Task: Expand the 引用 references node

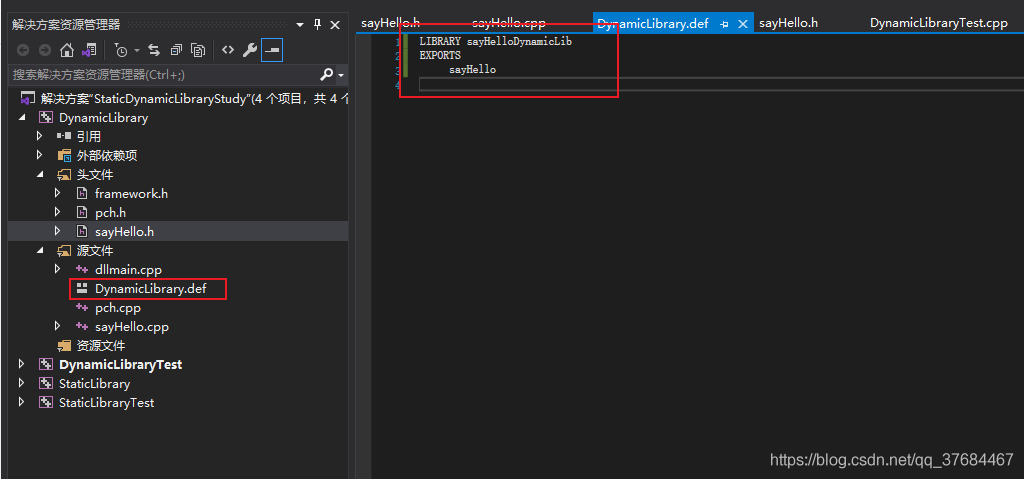Action: pyautogui.click(x=40, y=137)
